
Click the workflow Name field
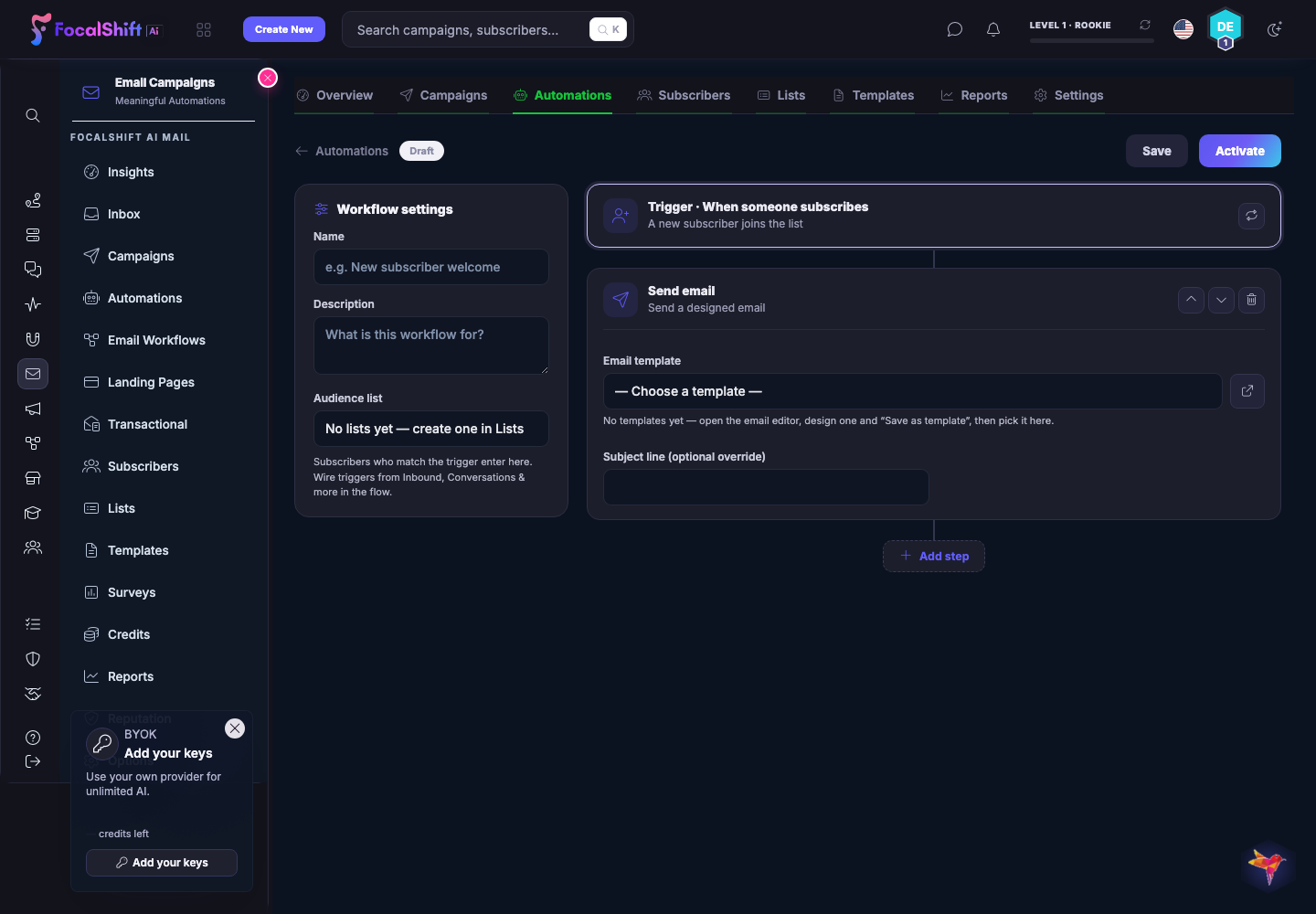pos(430,267)
